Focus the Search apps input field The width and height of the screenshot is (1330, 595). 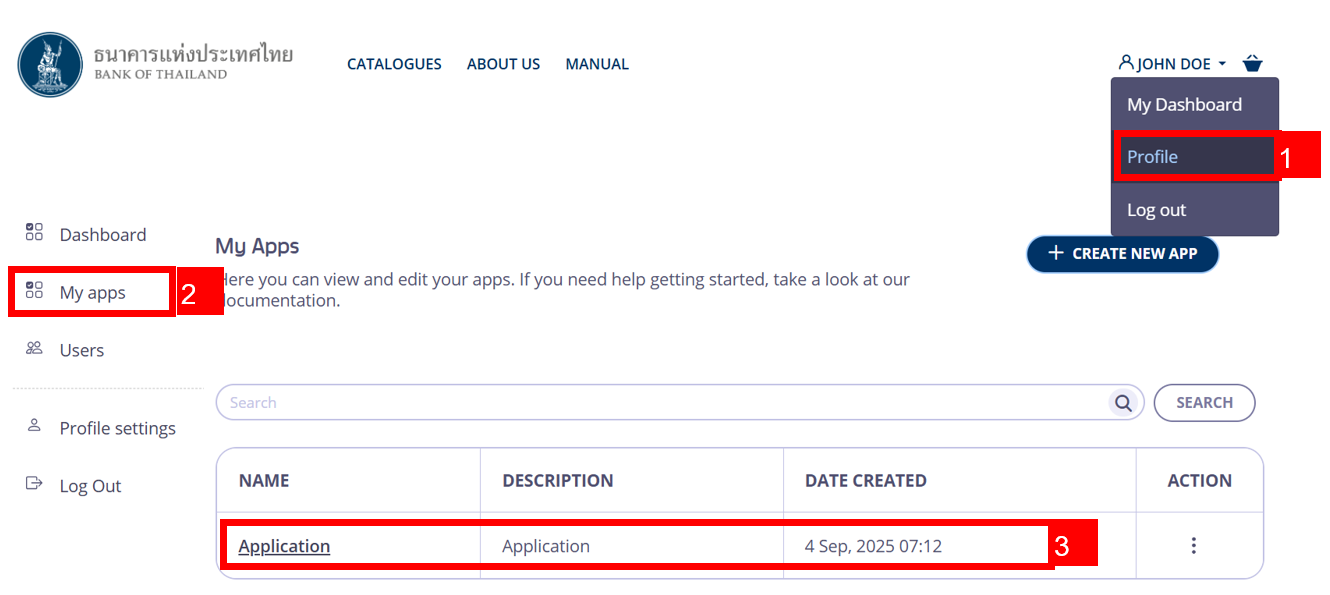click(660, 403)
